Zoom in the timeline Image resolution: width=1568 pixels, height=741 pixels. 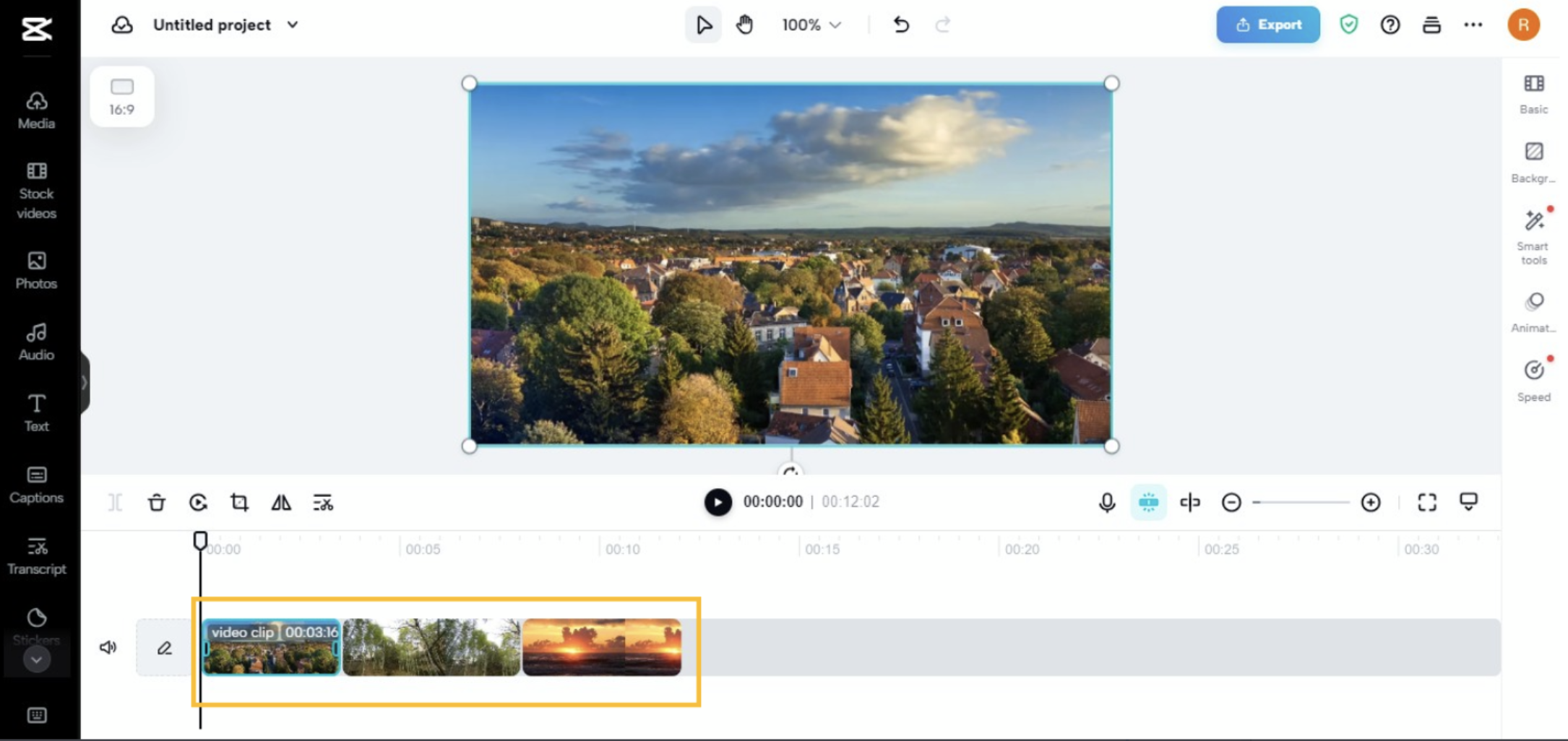(1370, 503)
